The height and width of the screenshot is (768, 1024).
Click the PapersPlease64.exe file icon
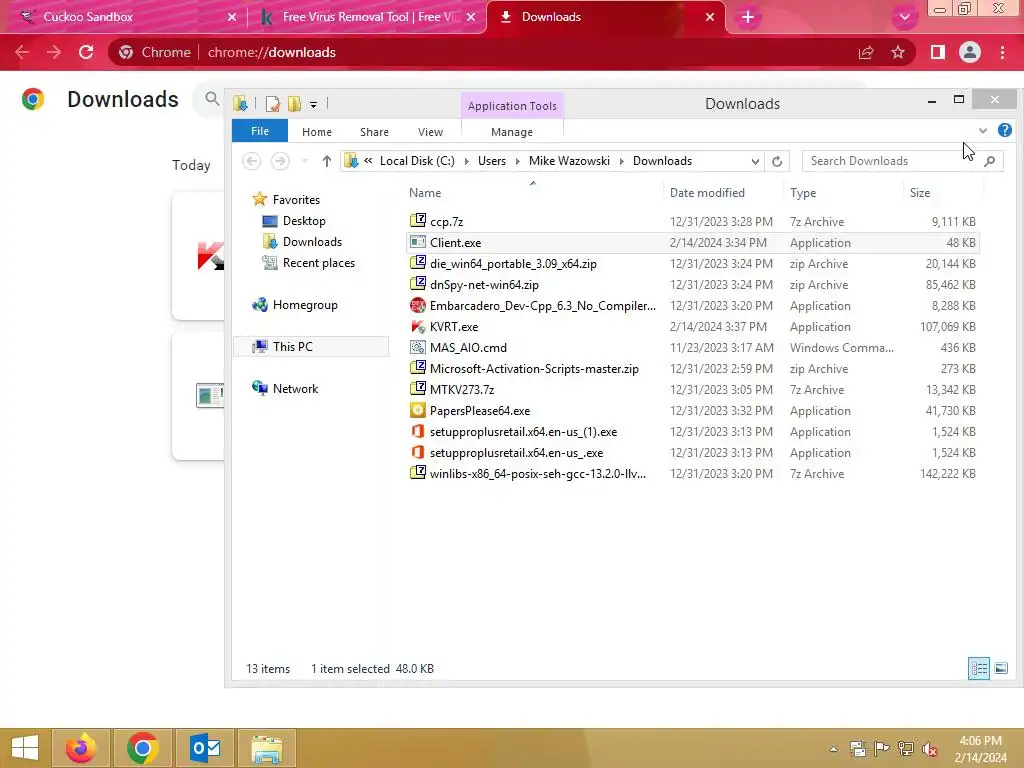click(x=418, y=410)
